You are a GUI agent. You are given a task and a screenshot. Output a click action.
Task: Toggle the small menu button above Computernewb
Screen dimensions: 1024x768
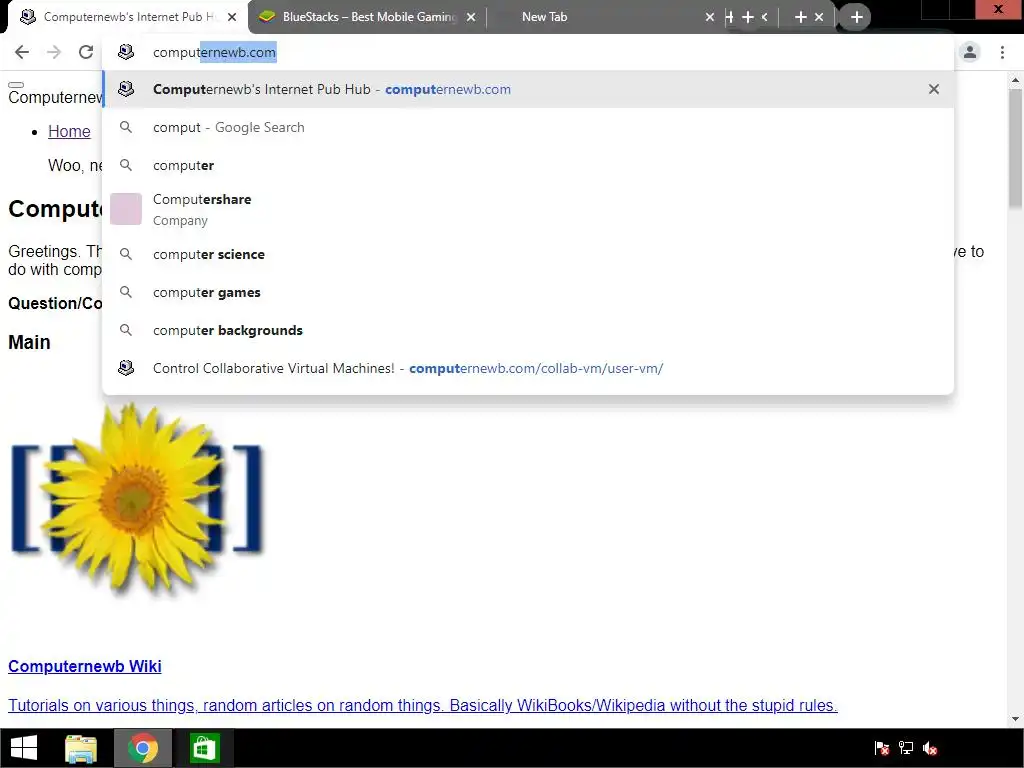(16, 85)
